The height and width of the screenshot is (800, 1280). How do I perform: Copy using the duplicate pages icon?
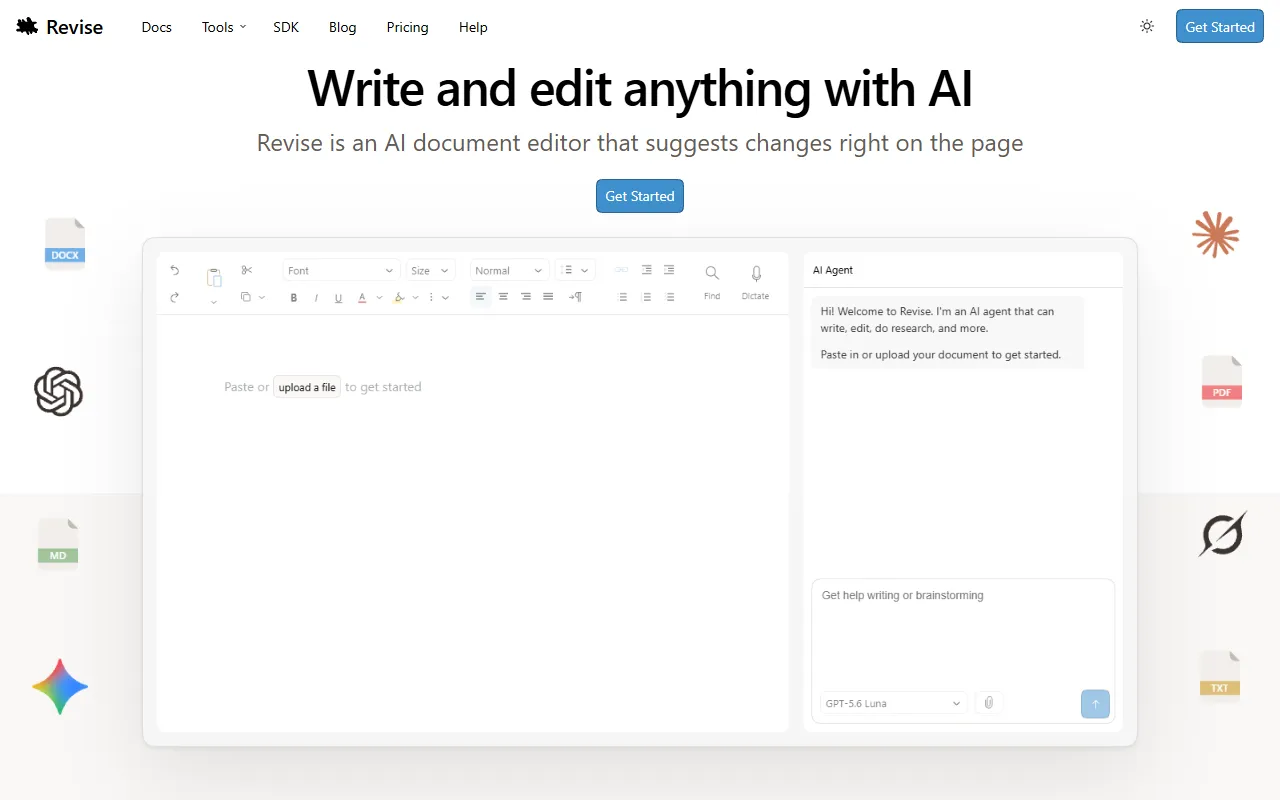tap(246, 297)
